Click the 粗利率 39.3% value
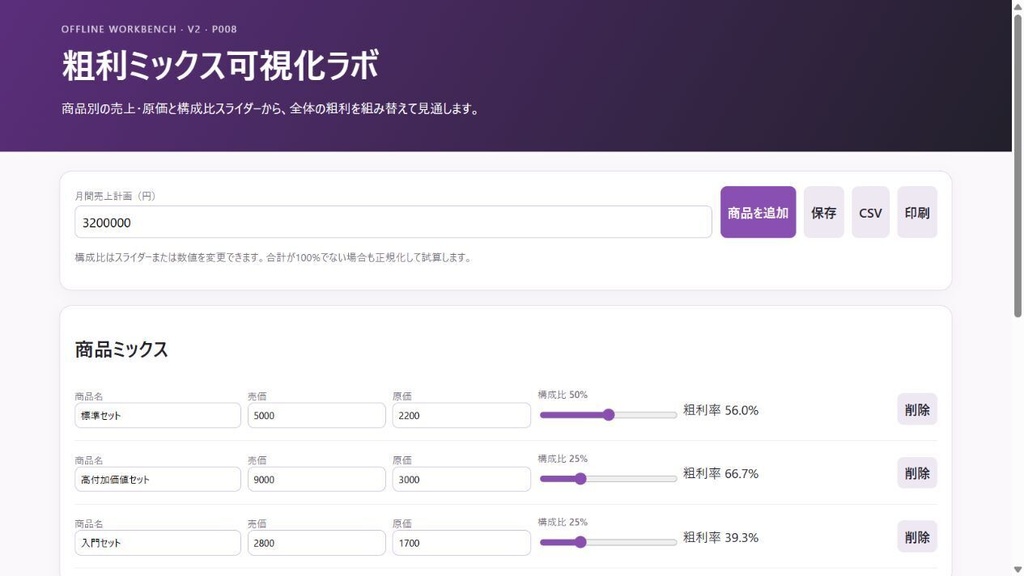The width and height of the screenshot is (1024, 576). coord(721,537)
